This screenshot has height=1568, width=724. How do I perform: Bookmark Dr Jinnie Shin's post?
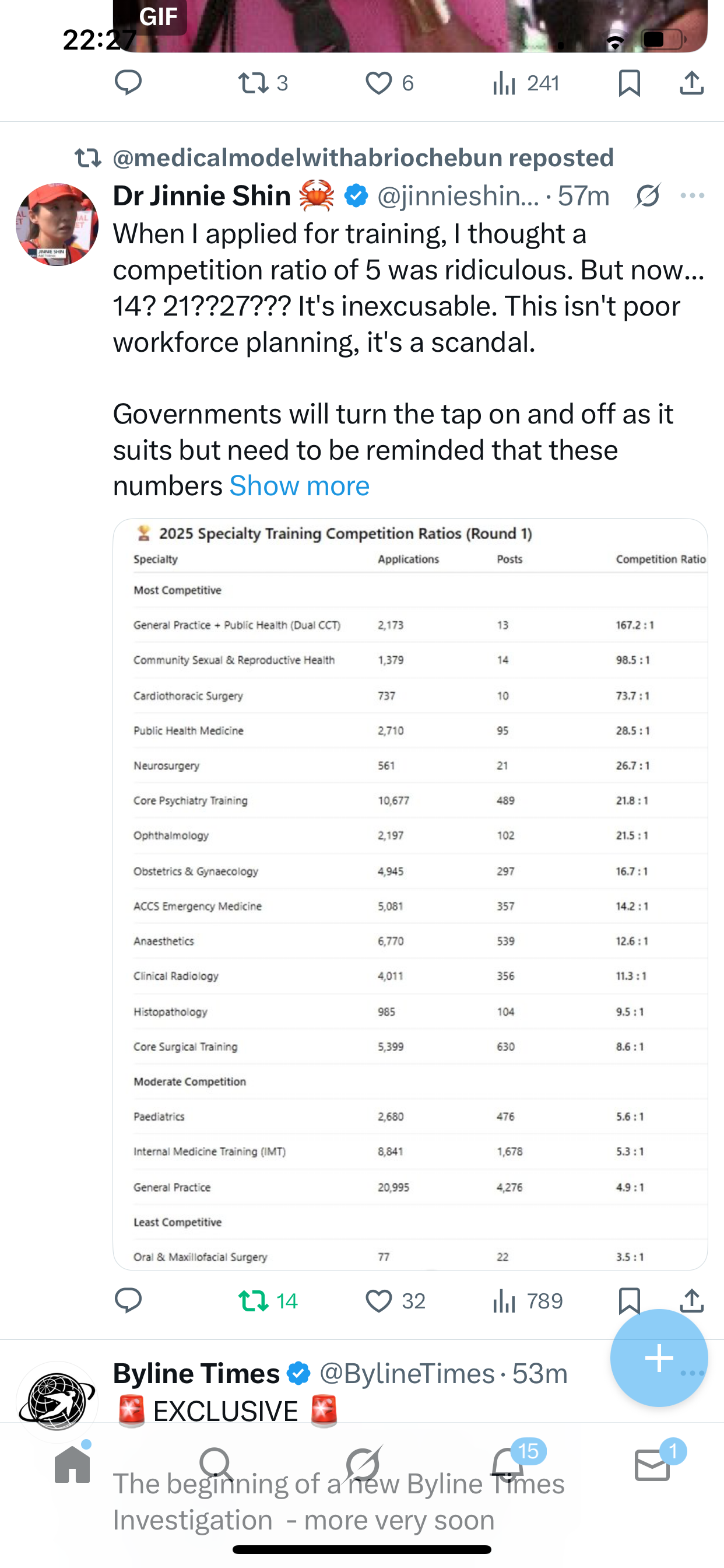tap(628, 1301)
